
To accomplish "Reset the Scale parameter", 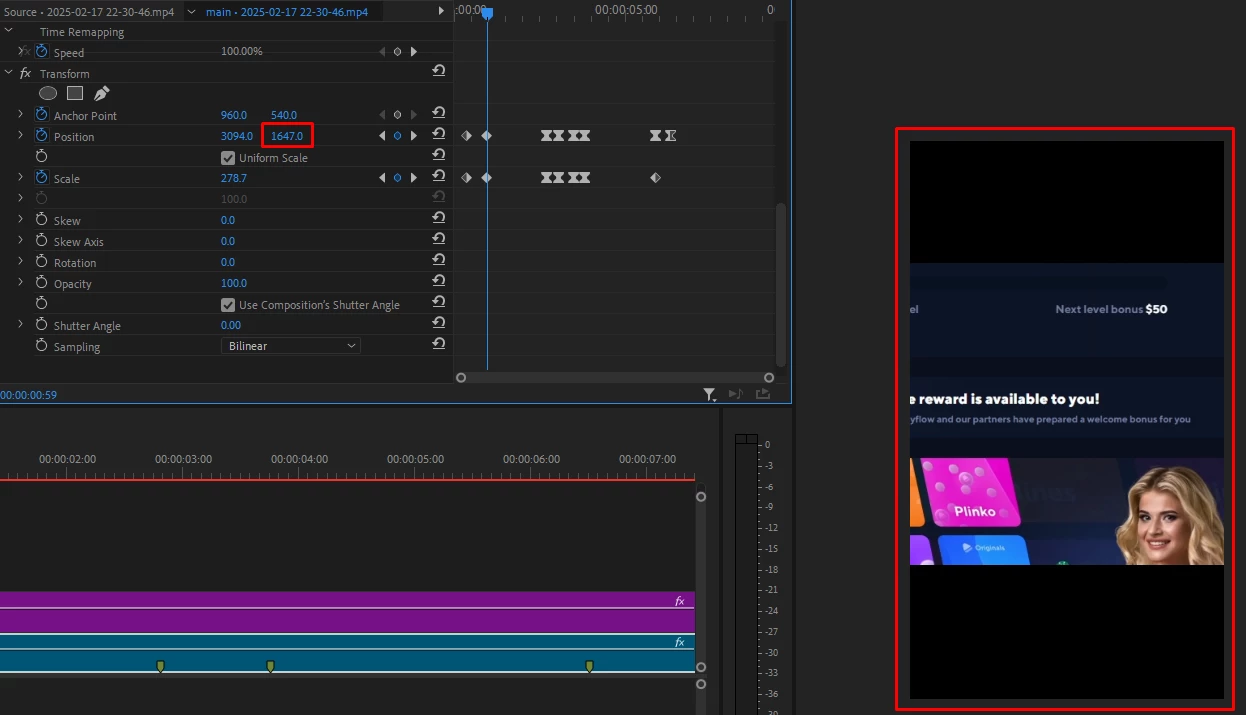I will pos(438,176).
